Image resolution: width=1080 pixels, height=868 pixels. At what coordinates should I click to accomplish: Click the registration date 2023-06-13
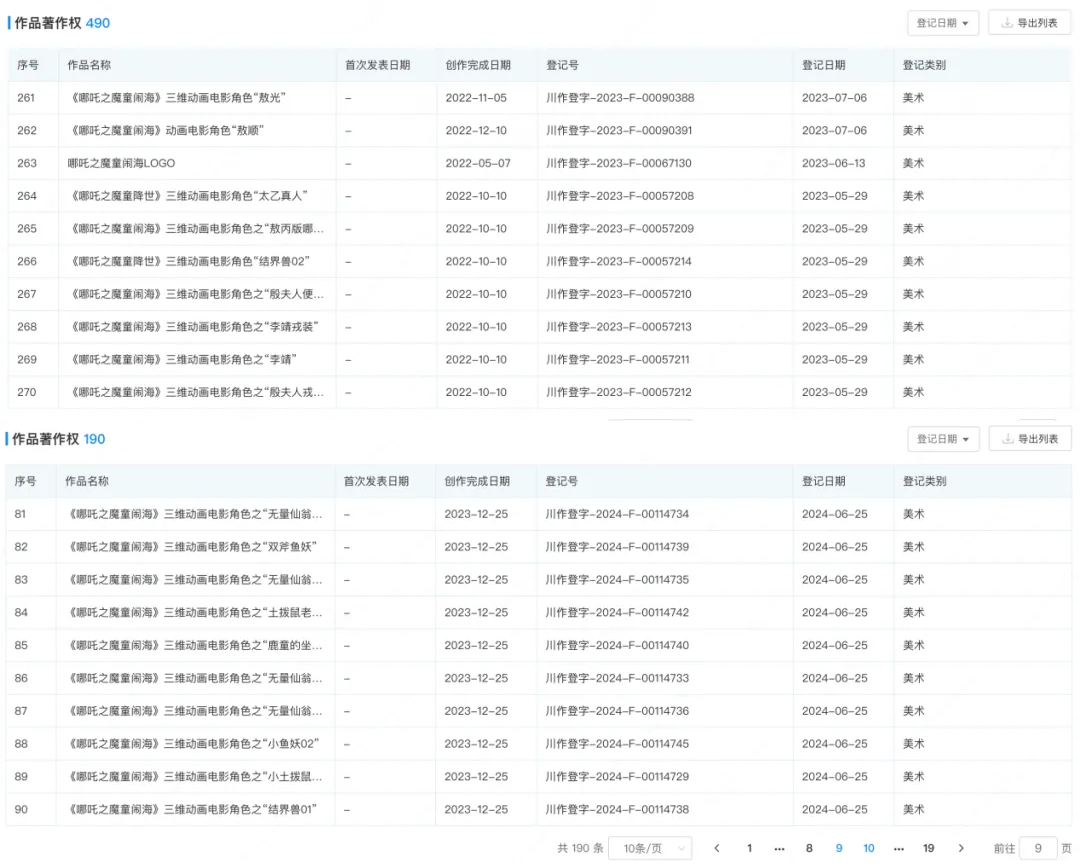833,163
